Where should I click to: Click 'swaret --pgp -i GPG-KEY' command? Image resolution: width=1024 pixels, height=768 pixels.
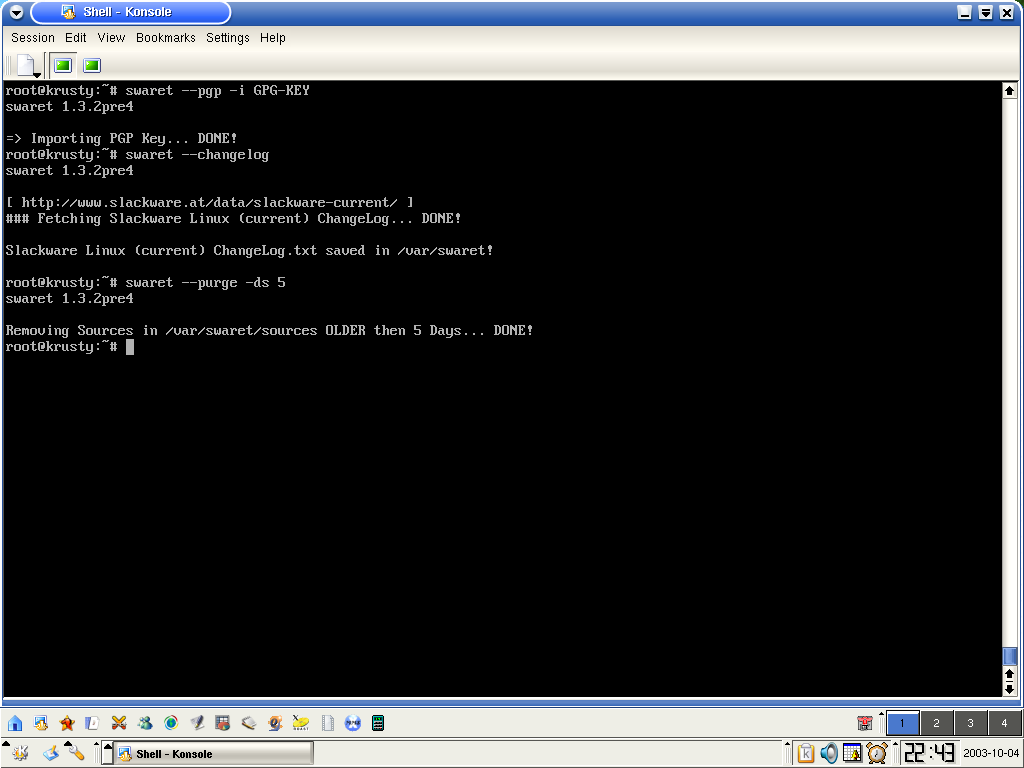pos(217,91)
